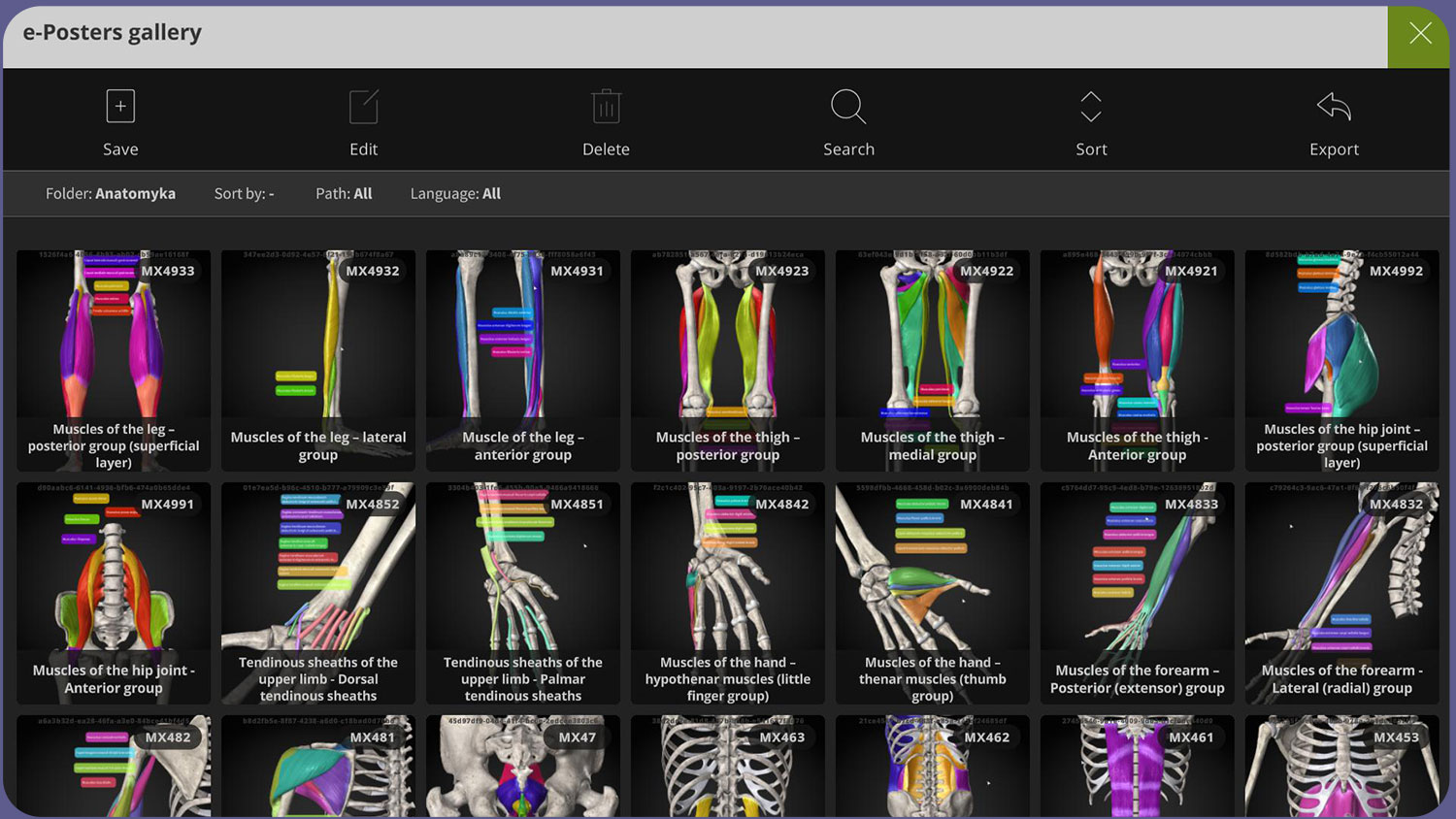Select the MX462 poster thumbnail

pos(933,766)
